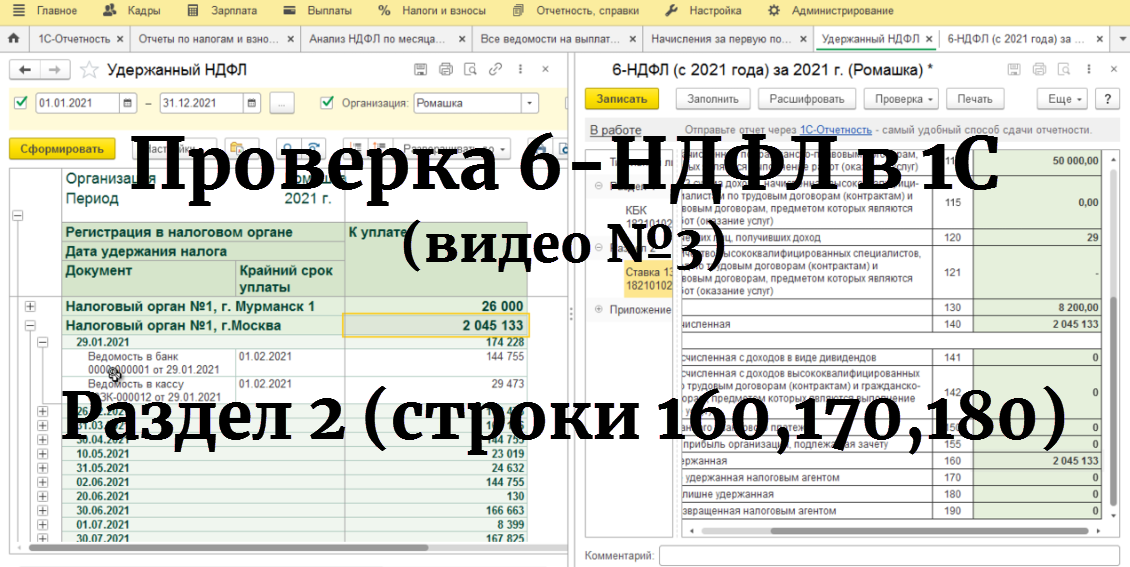
Task: Print icon in Удержанный НДФЛ header
Action: [x=445, y=70]
